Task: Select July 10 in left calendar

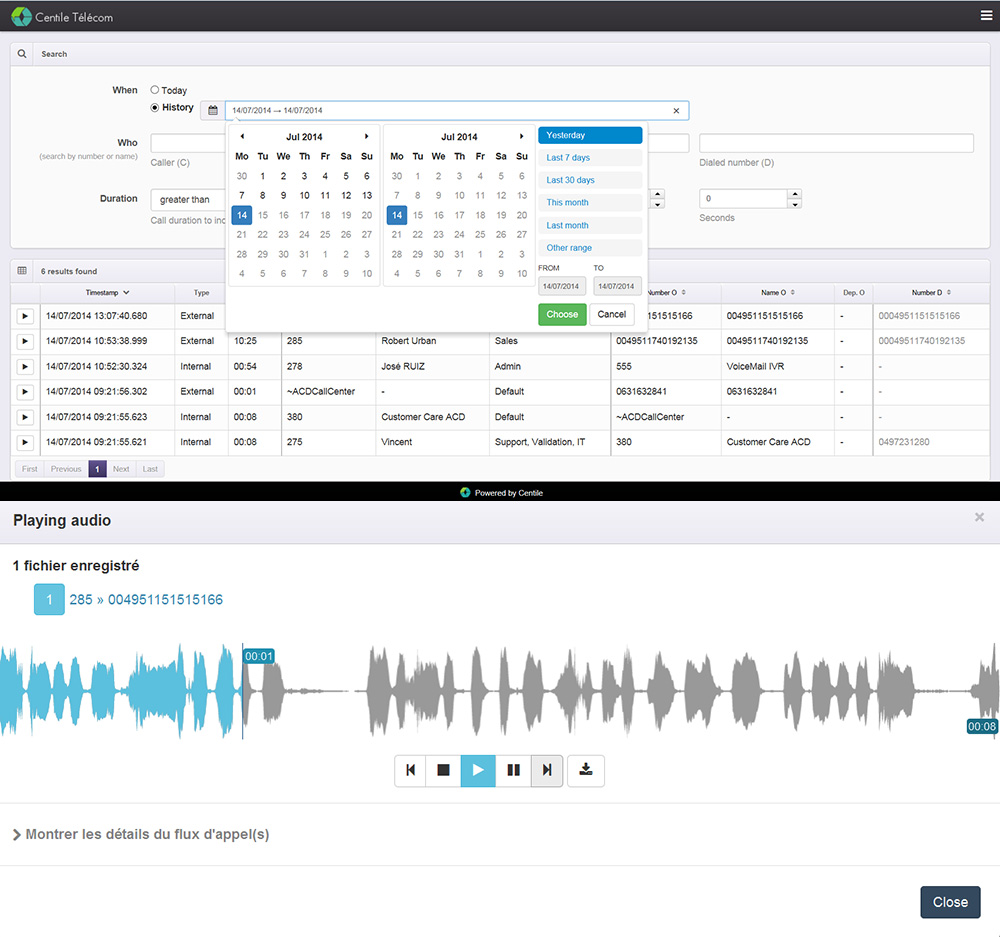Action: point(304,196)
